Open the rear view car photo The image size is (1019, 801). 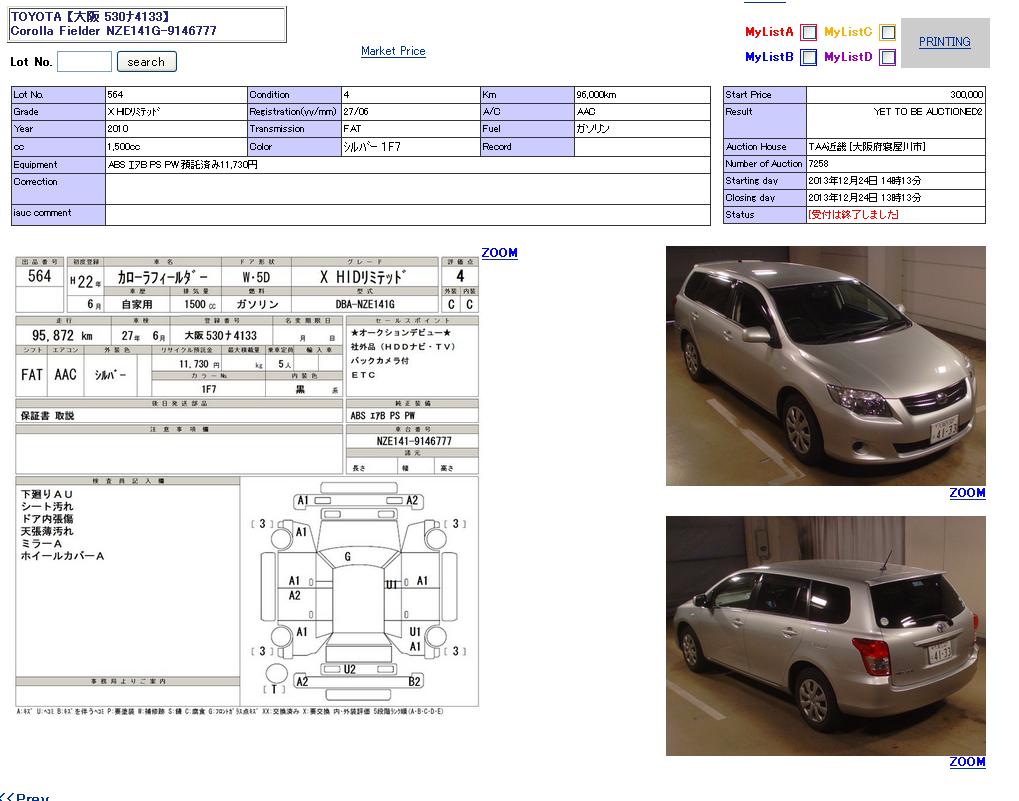click(825, 636)
